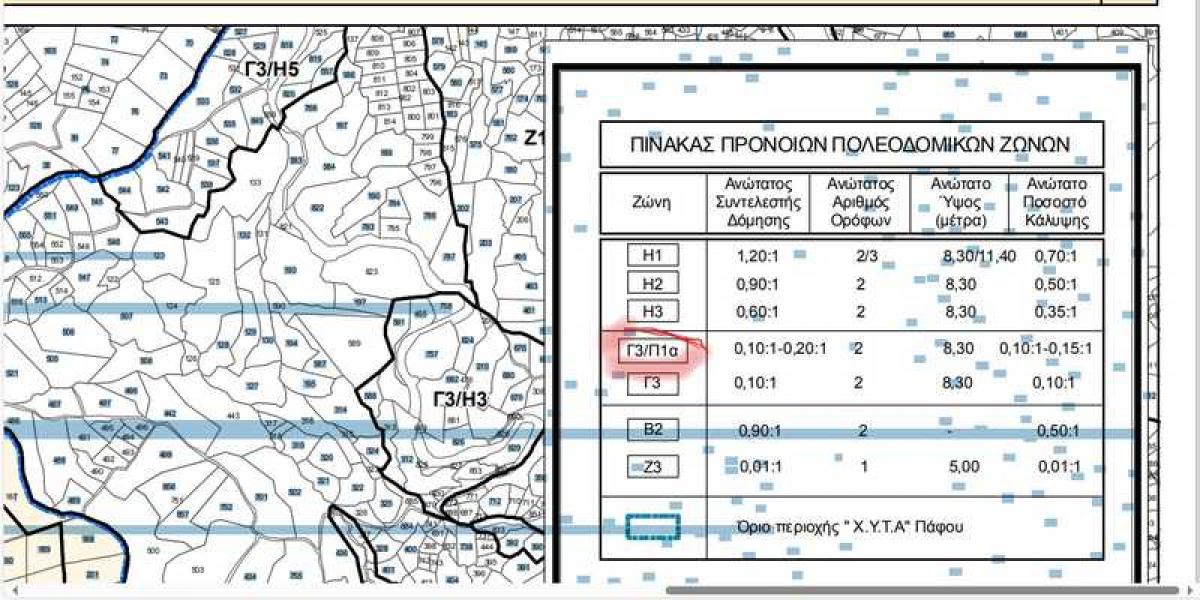The image size is (1200, 600).
Task: Select the B2 zone legend box
Action: point(652,430)
